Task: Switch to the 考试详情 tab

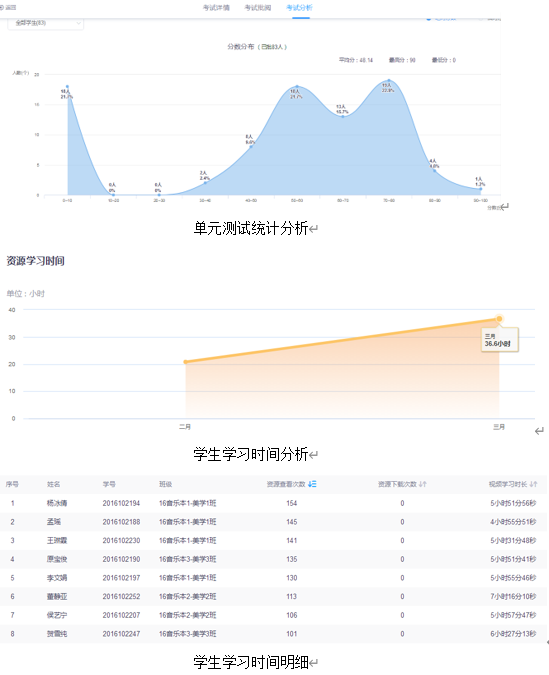Action: pyautogui.click(x=216, y=8)
